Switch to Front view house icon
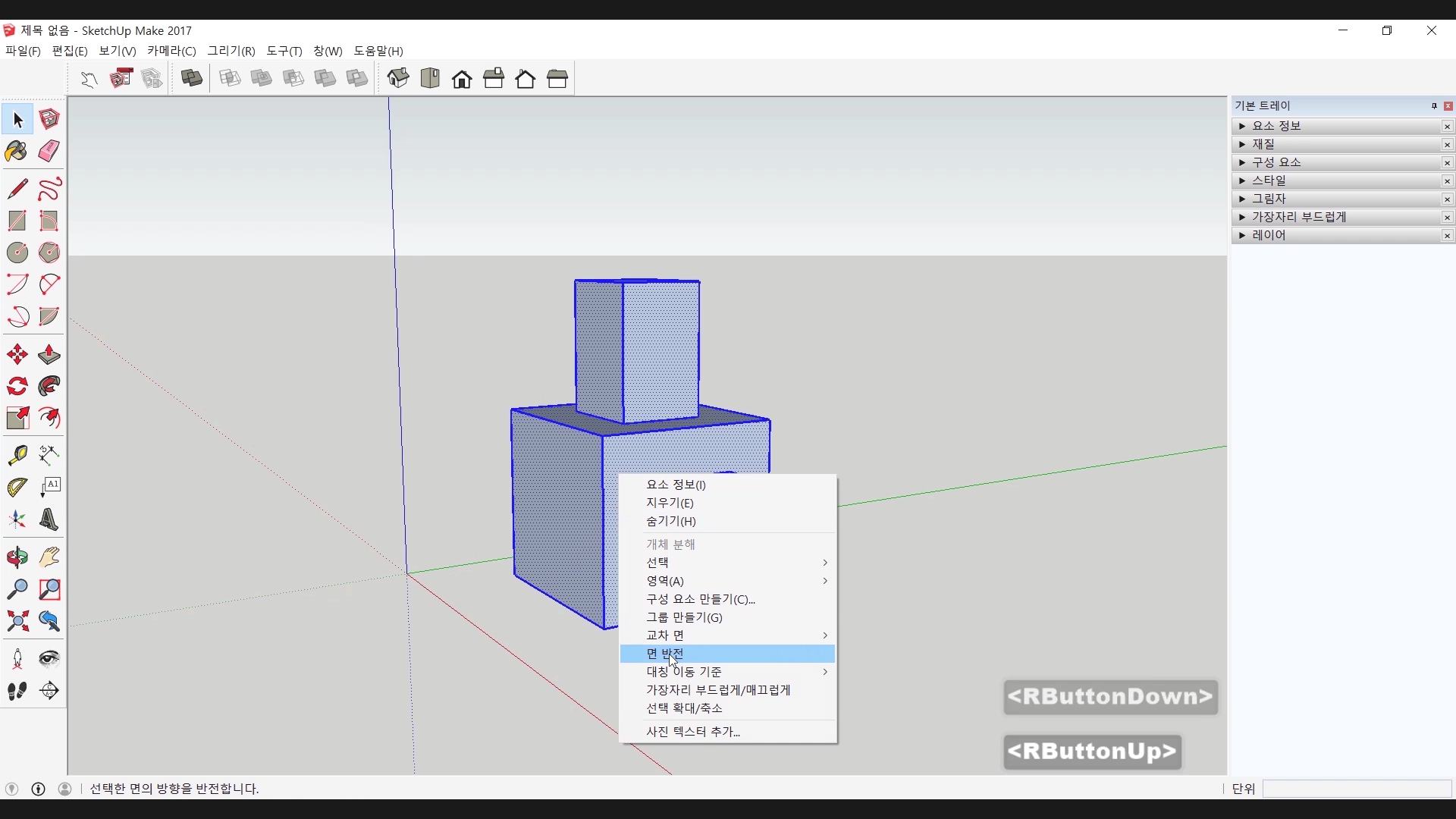 pos(462,79)
